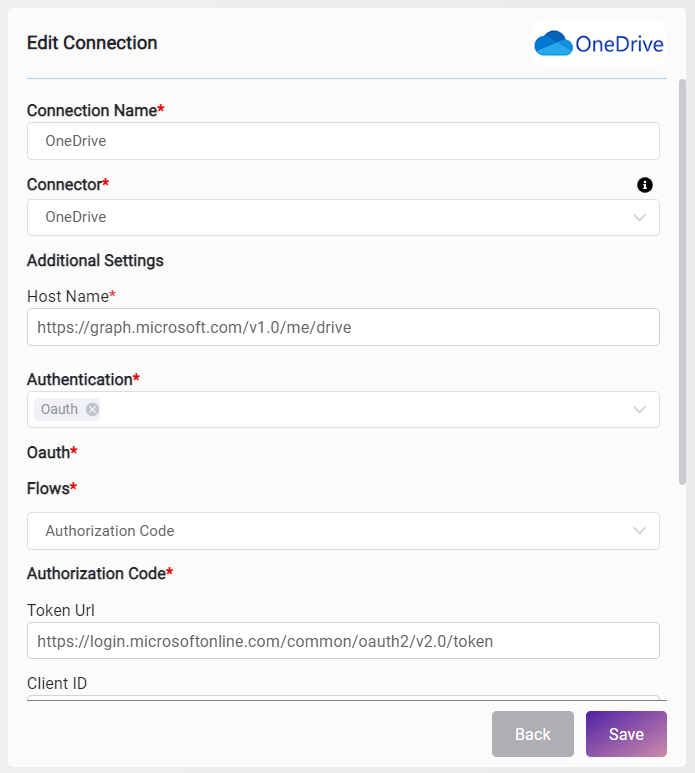Focus the Host Name text field

[x=343, y=327]
